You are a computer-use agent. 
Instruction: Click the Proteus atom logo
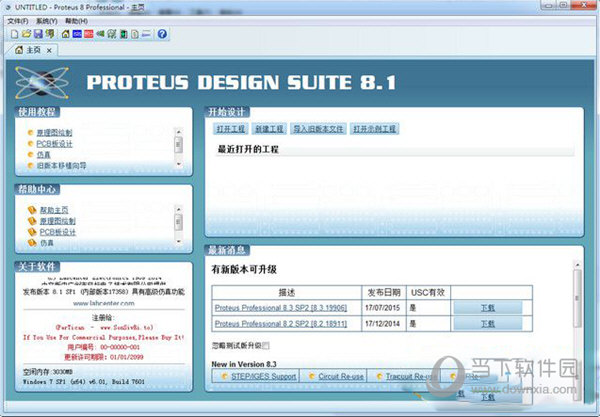[x=42, y=82]
